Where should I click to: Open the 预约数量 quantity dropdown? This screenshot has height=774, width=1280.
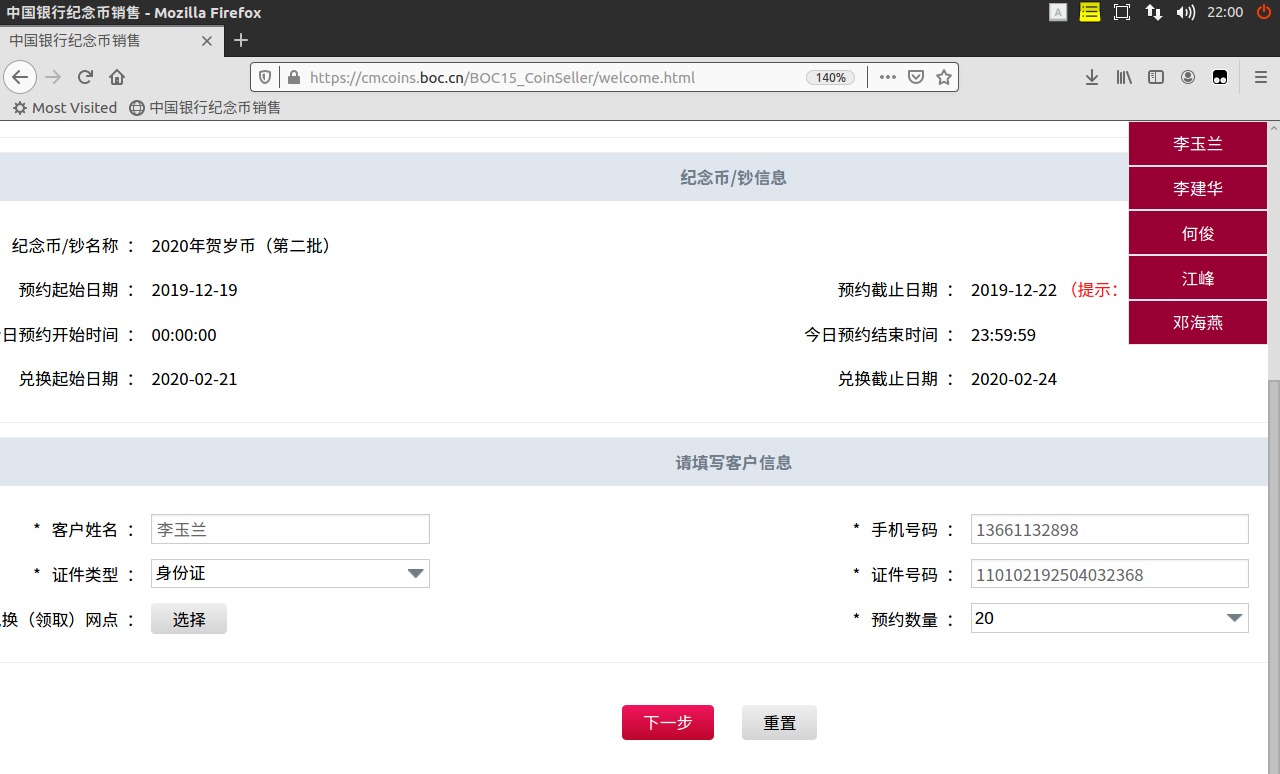[x=1109, y=618]
